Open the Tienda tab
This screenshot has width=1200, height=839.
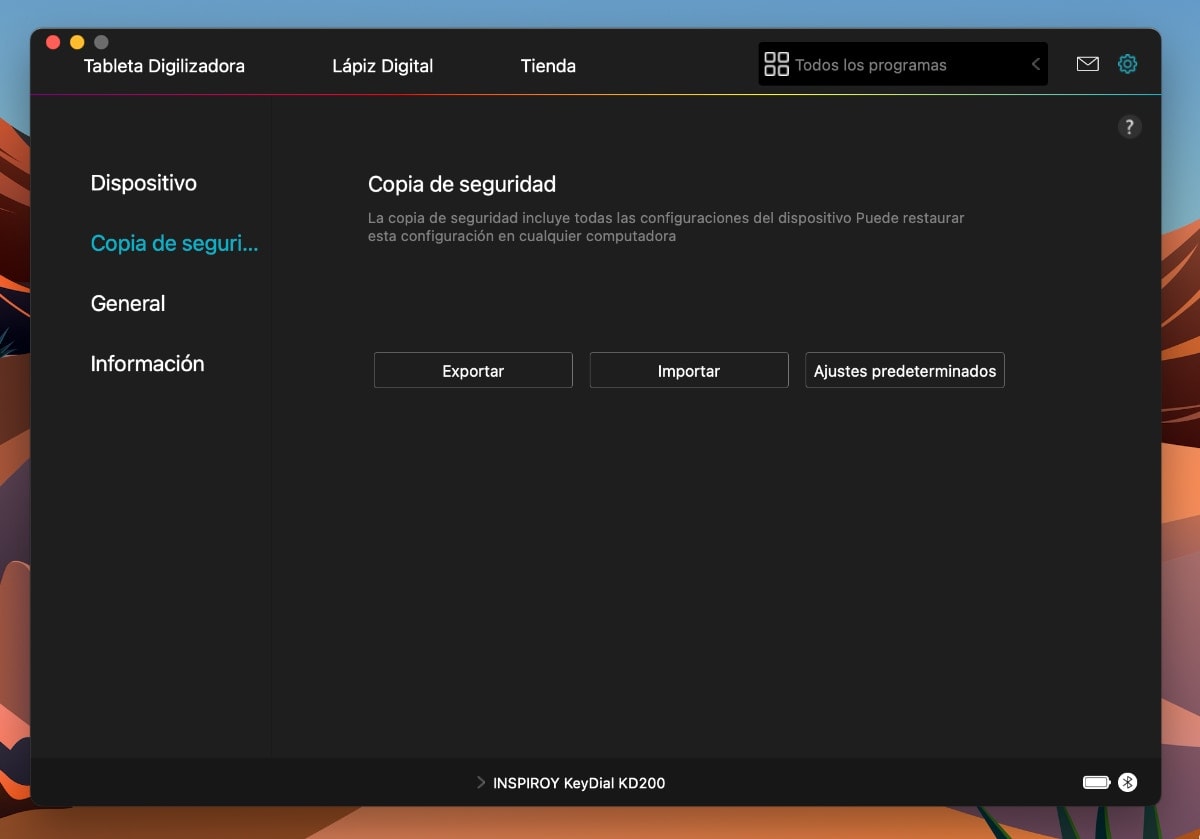point(548,66)
